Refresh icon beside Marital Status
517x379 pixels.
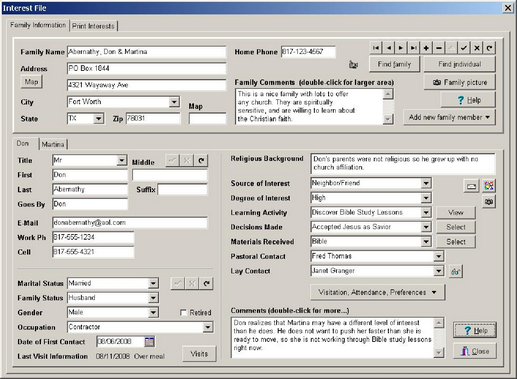(207, 284)
